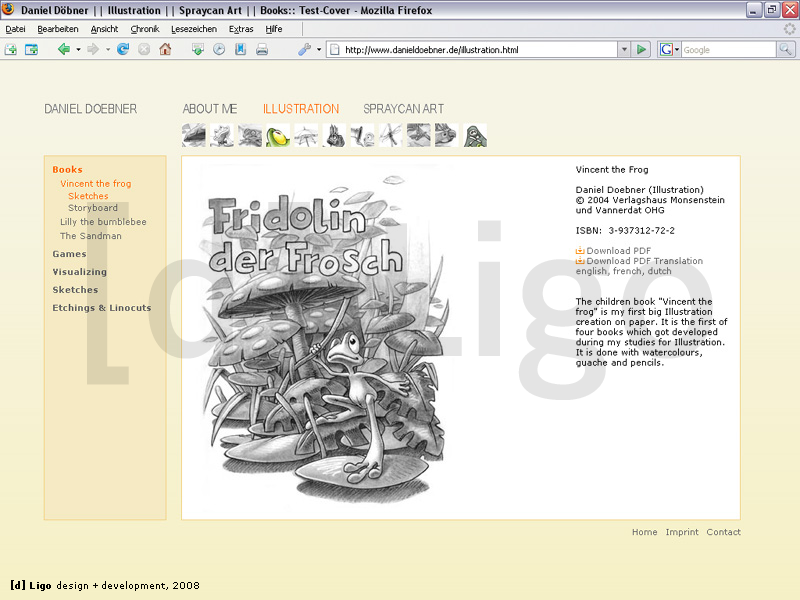The width and height of the screenshot is (800, 600).
Task: Open the green colored frog thumbnail
Action: [278, 135]
